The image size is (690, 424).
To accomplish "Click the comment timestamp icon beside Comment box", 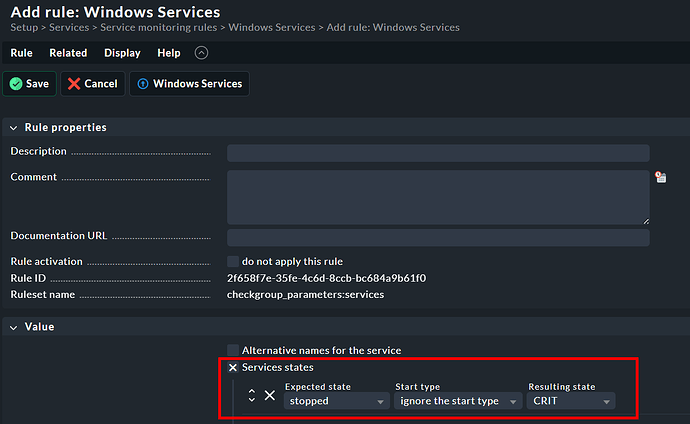I will pyautogui.click(x=660, y=177).
